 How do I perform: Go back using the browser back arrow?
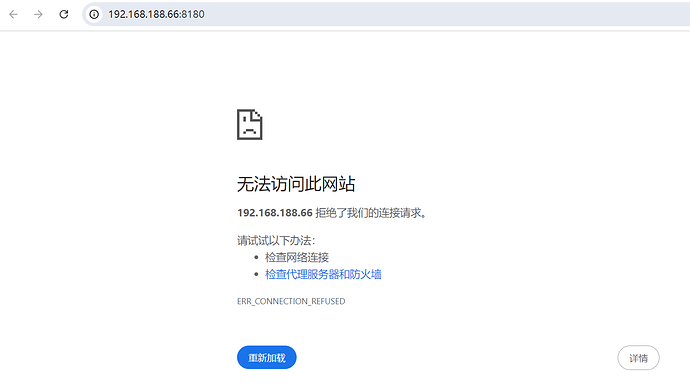coord(13,15)
